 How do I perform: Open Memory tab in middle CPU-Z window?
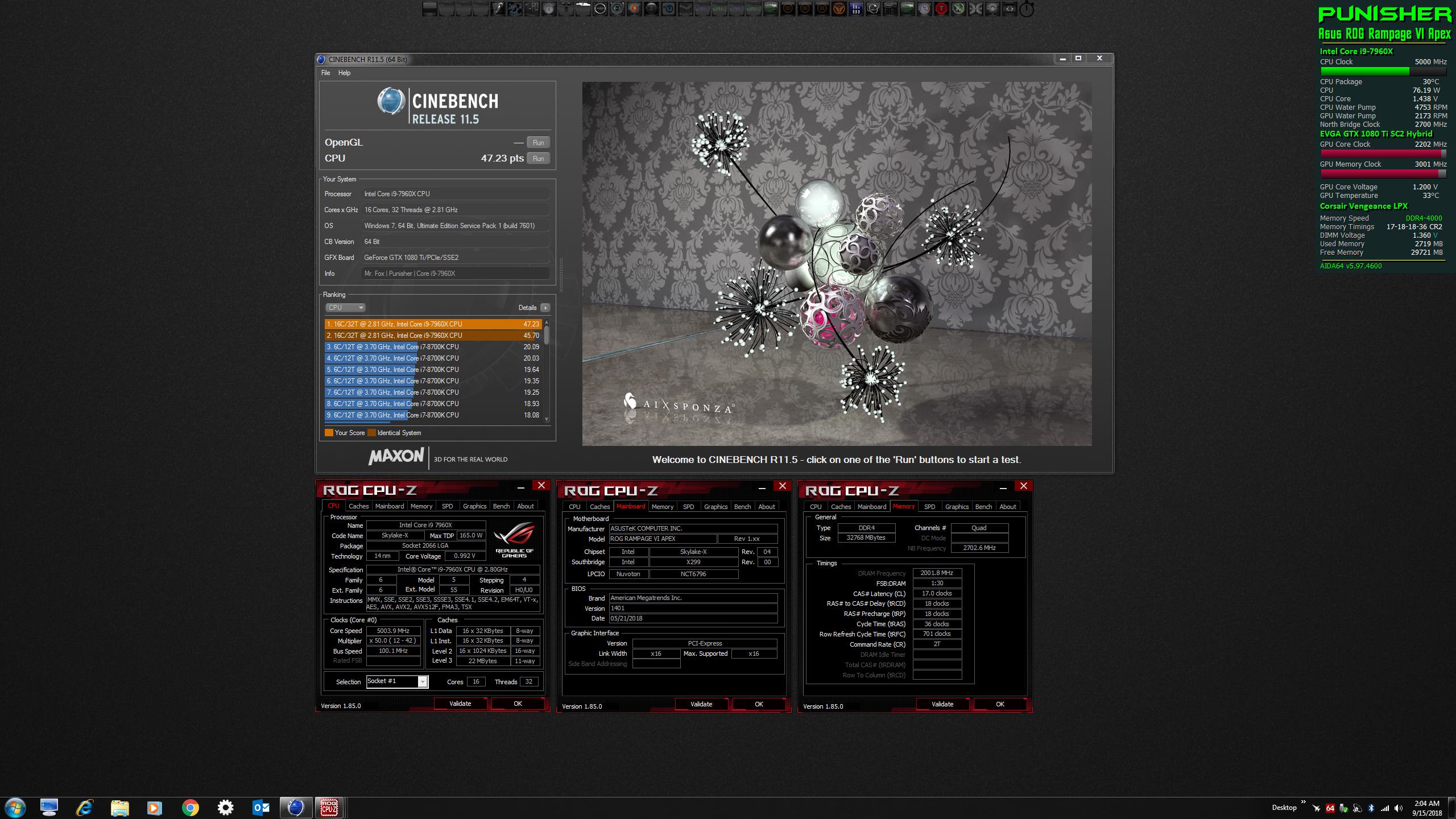click(663, 507)
